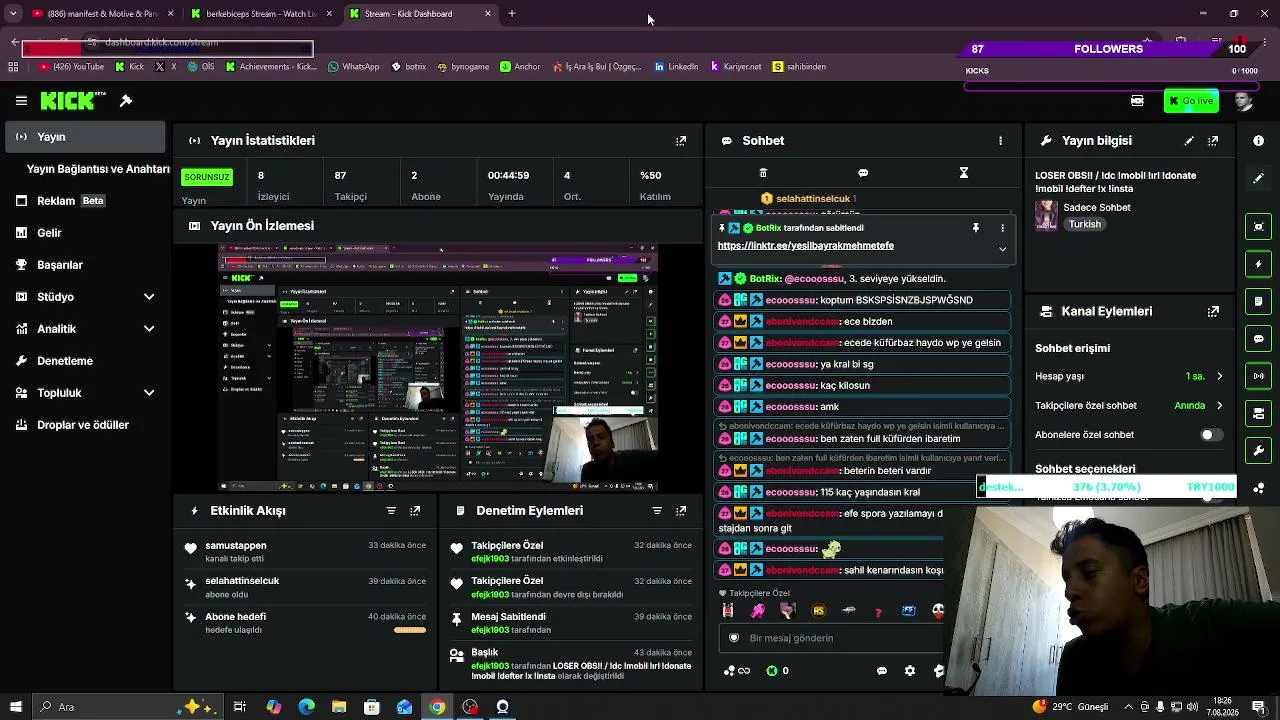Click the speech bubble icon in chat toolbar
1280x720 pixels.
(863, 173)
